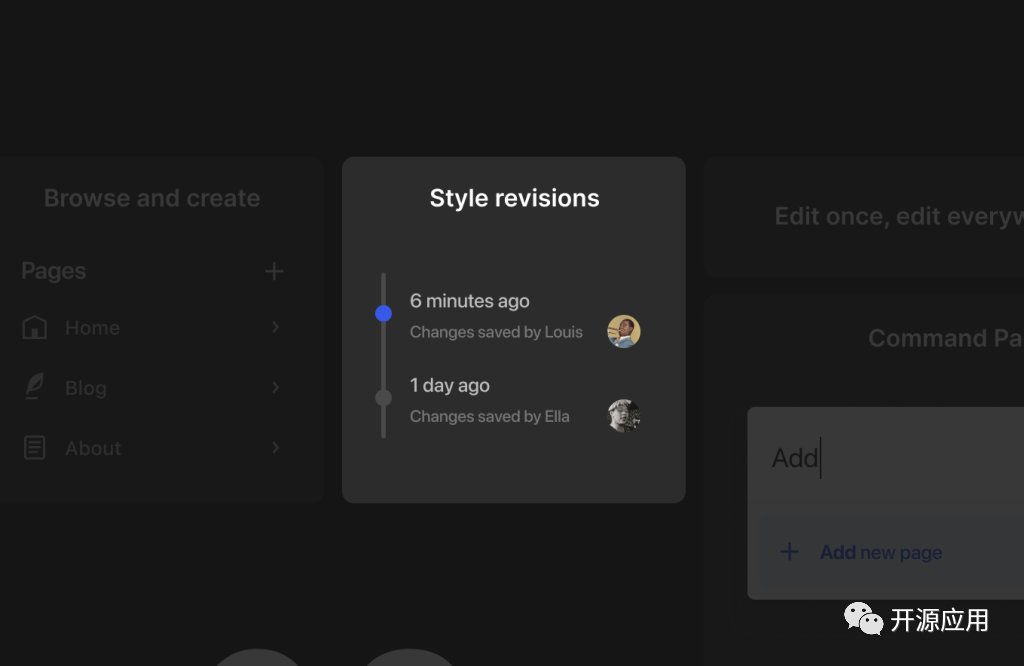The height and width of the screenshot is (666, 1024).
Task: Open the About page label
Action: click(x=93, y=448)
